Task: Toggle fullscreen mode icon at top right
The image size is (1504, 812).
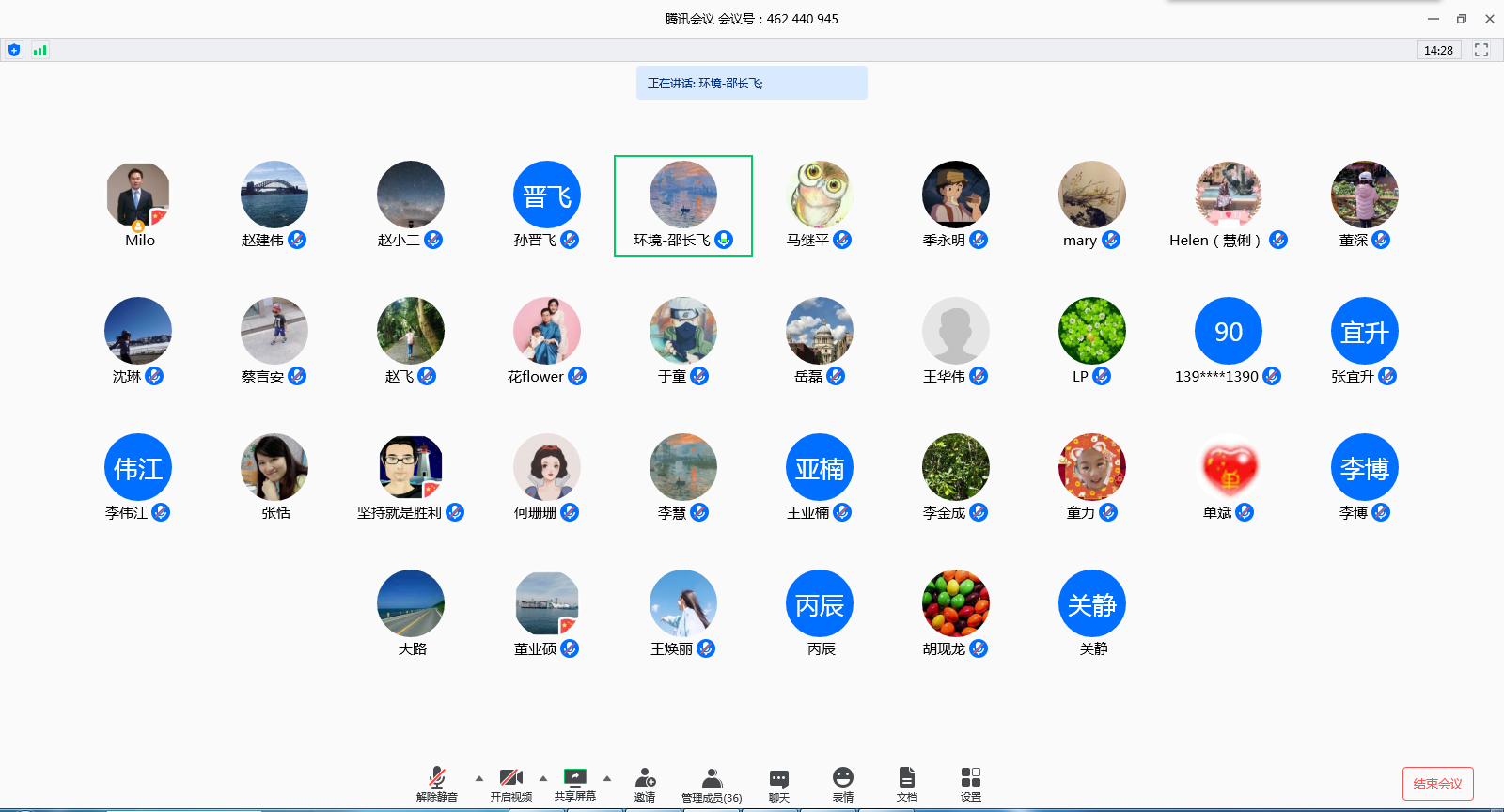Action: click(x=1481, y=50)
